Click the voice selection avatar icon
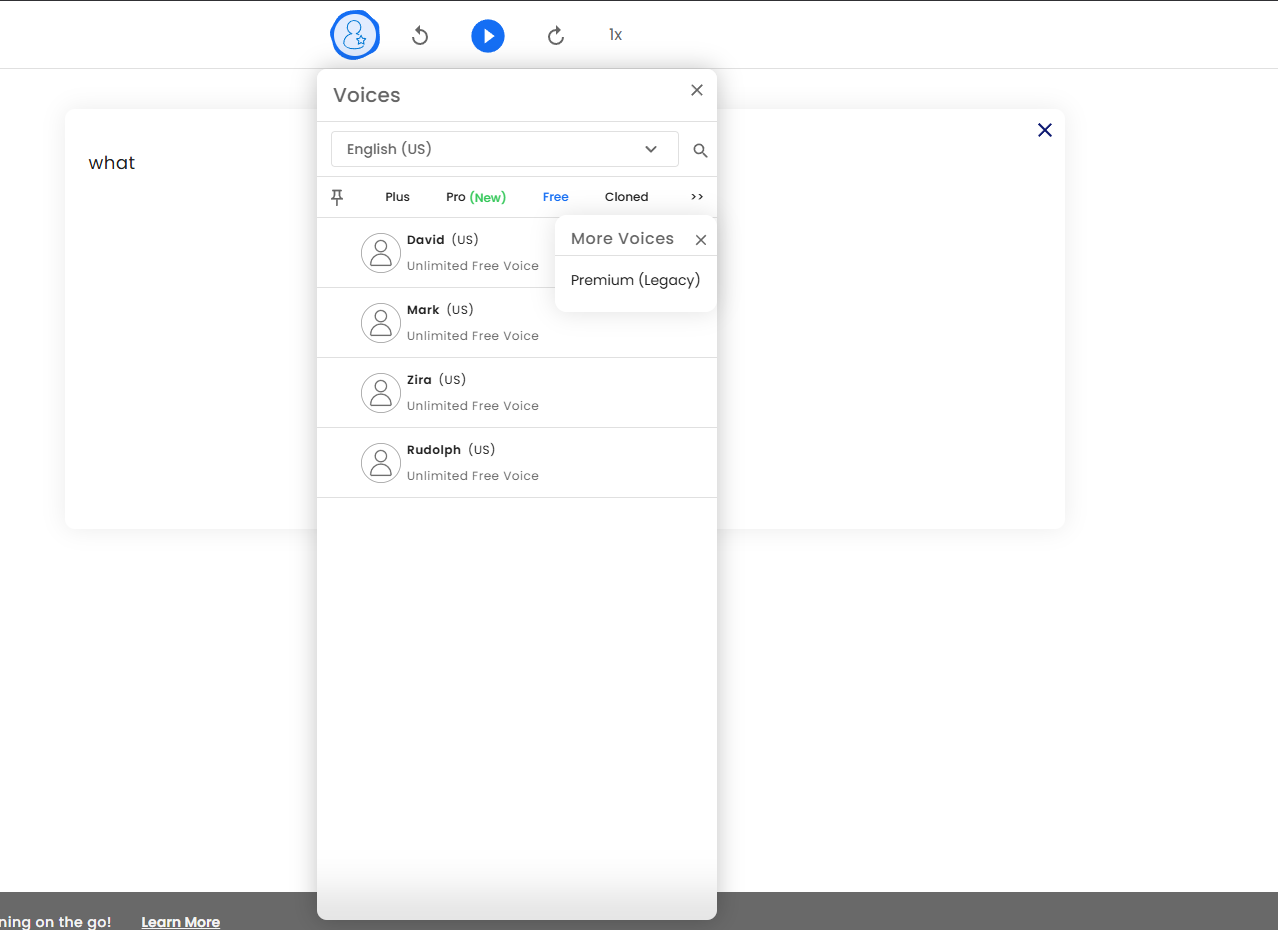 [355, 36]
